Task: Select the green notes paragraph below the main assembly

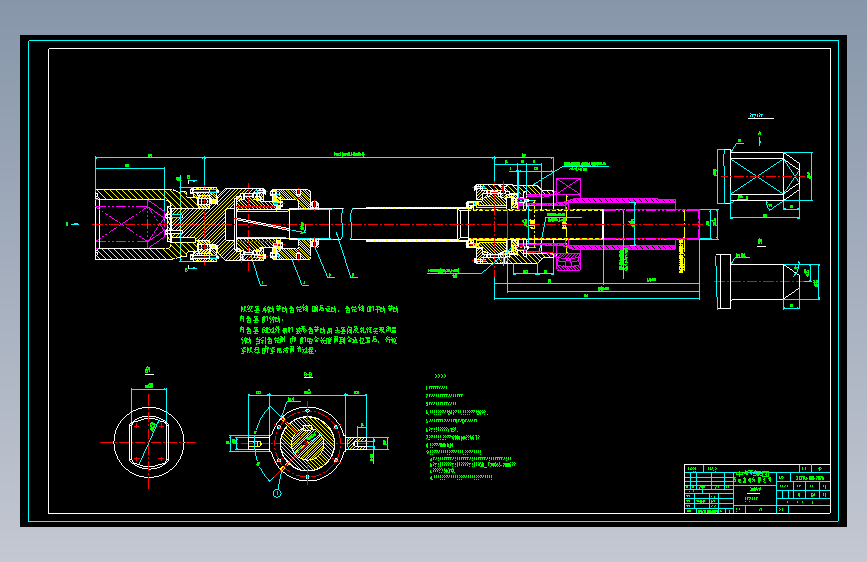Action: tap(319, 330)
